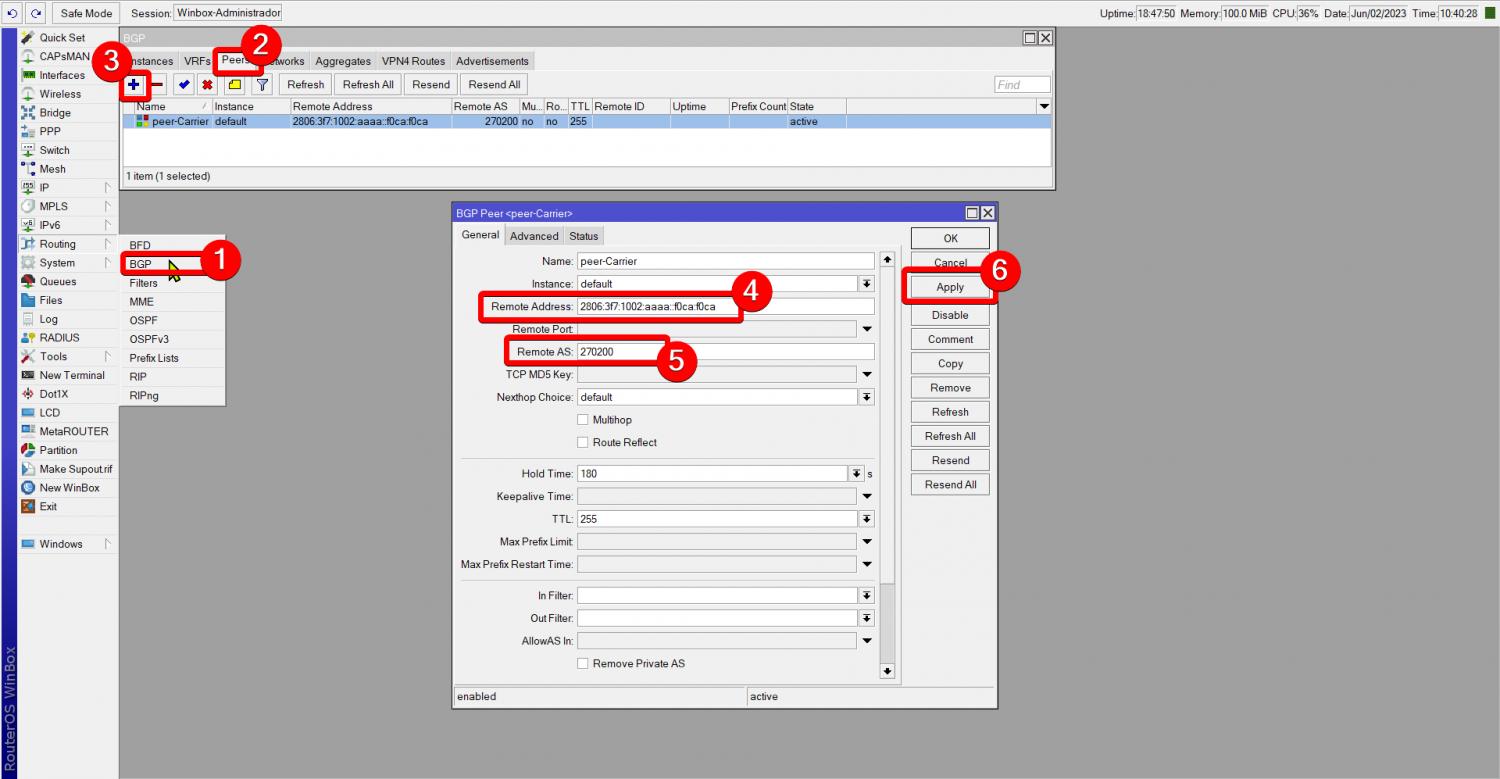The image size is (1500, 779).
Task: Open New Terminal in sidebar
Action: click(71, 375)
